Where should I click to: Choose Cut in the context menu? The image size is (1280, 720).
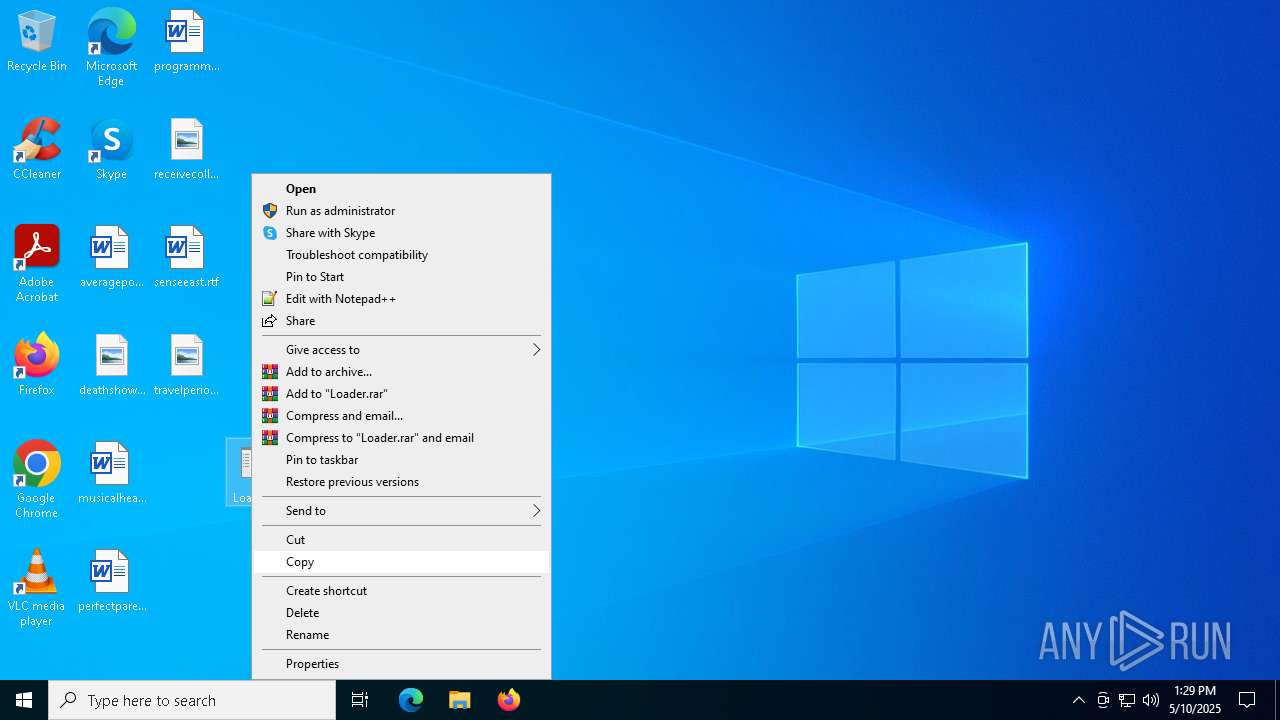pyautogui.click(x=401, y=540)
